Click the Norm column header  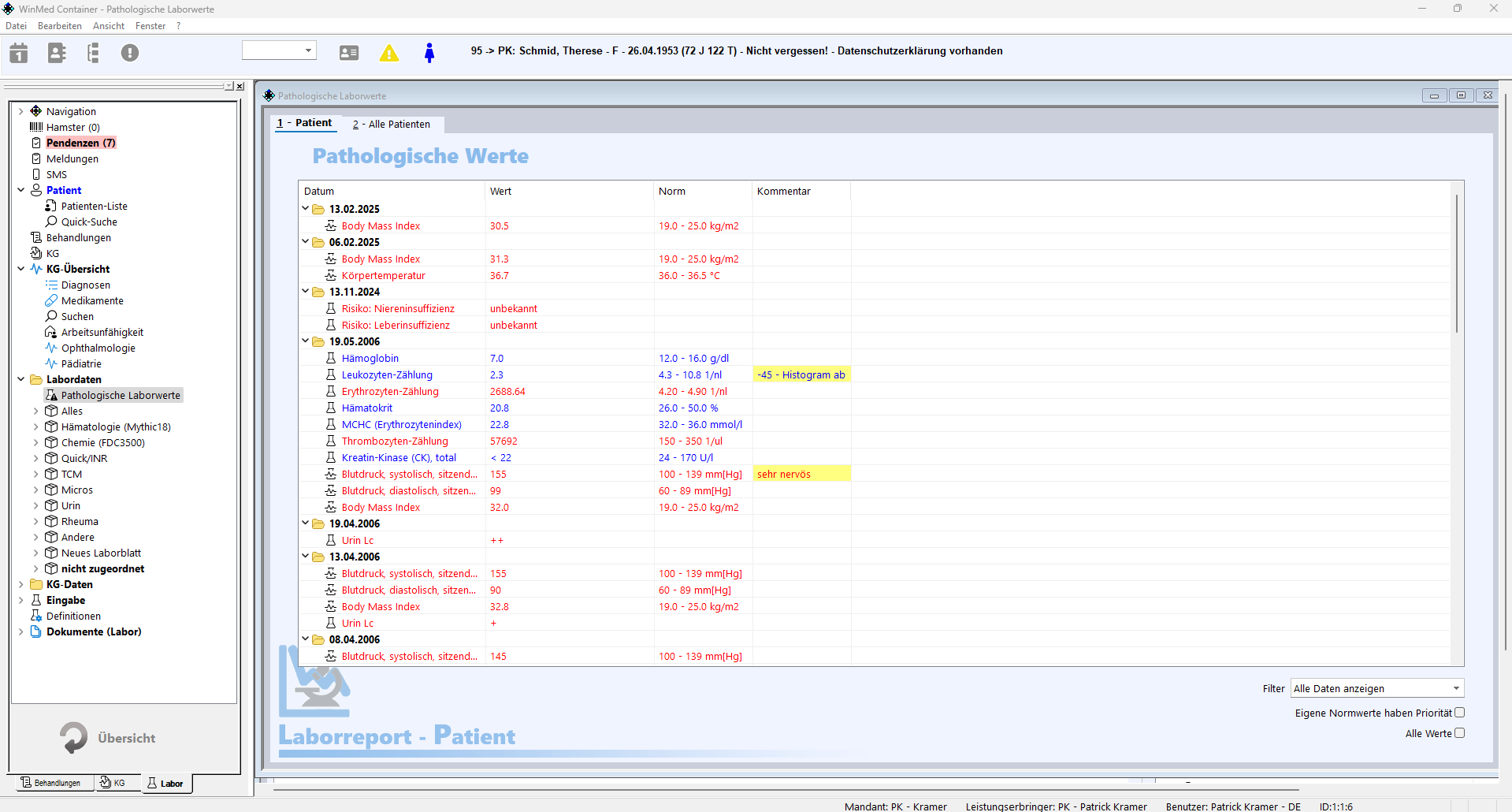[x=703, y=191]
